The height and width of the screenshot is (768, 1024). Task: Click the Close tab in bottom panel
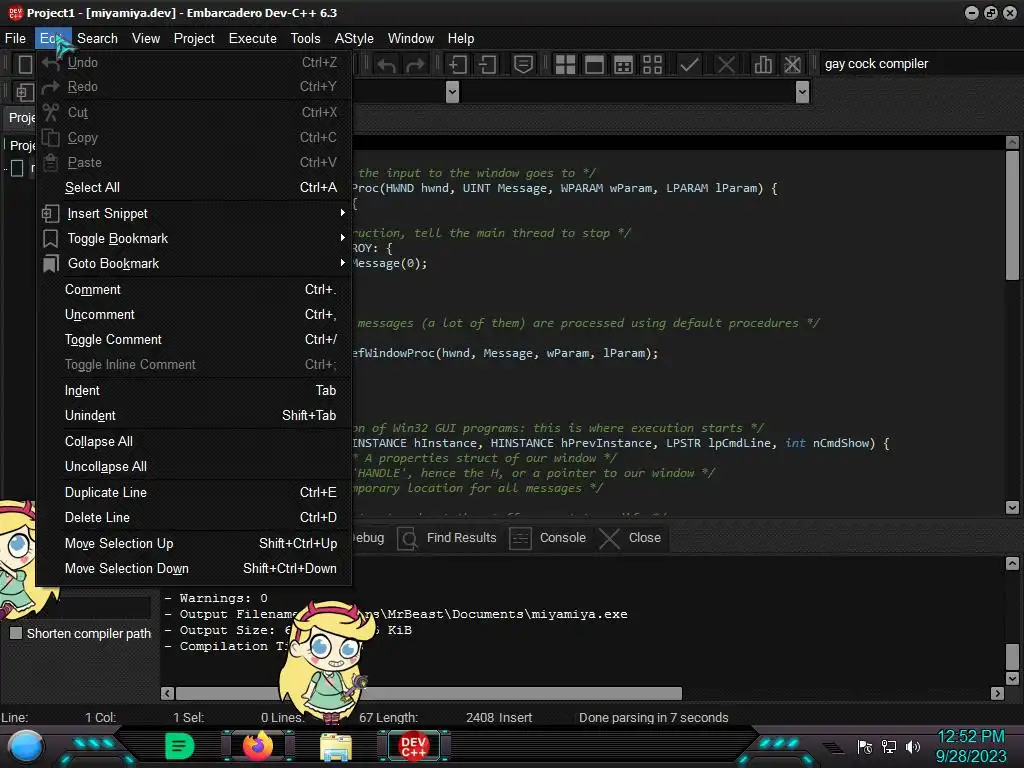631,538
